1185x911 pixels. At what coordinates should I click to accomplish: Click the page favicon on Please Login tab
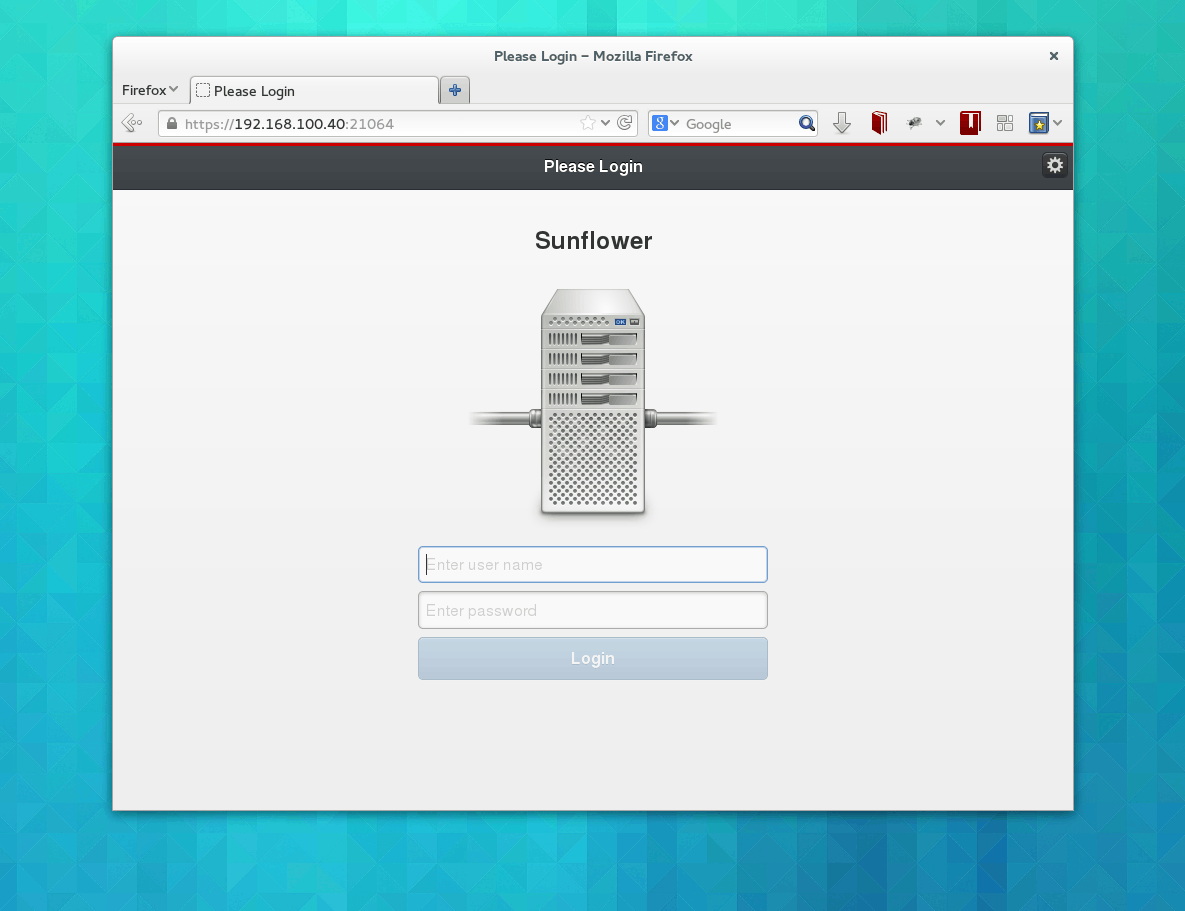203,90
